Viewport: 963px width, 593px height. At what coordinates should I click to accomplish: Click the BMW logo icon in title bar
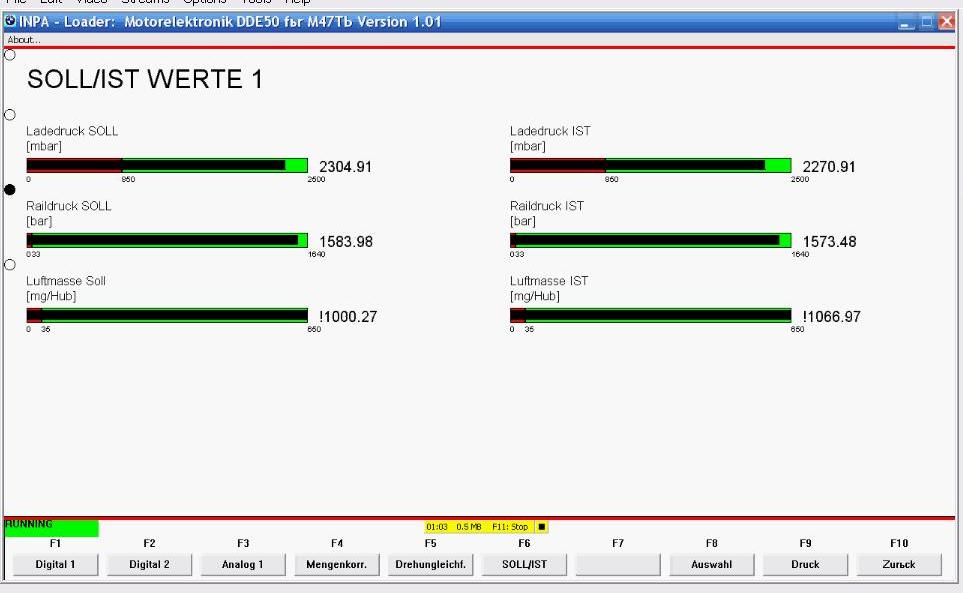(x=10, y=21)
